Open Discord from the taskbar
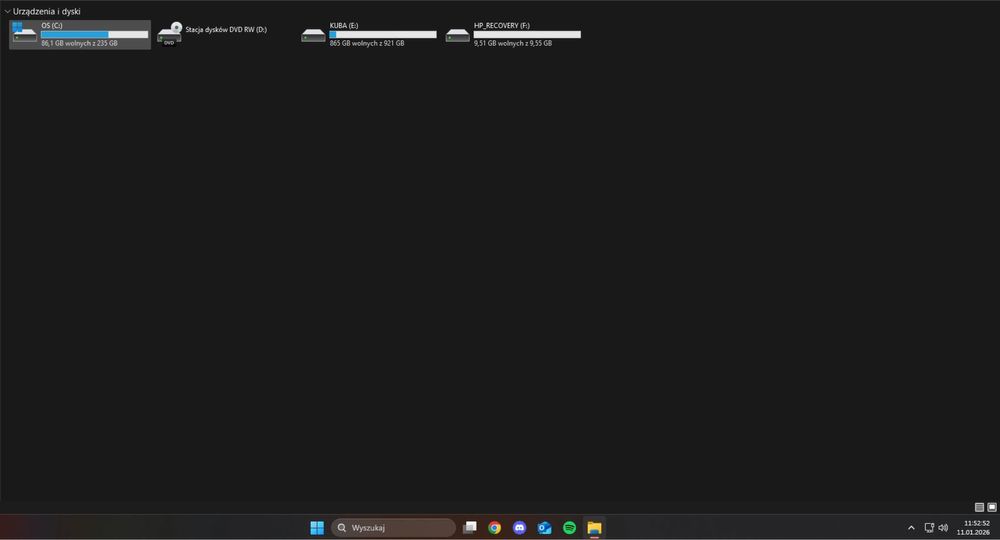Viewport: 1000px width, 540px height. click(520, 528)
